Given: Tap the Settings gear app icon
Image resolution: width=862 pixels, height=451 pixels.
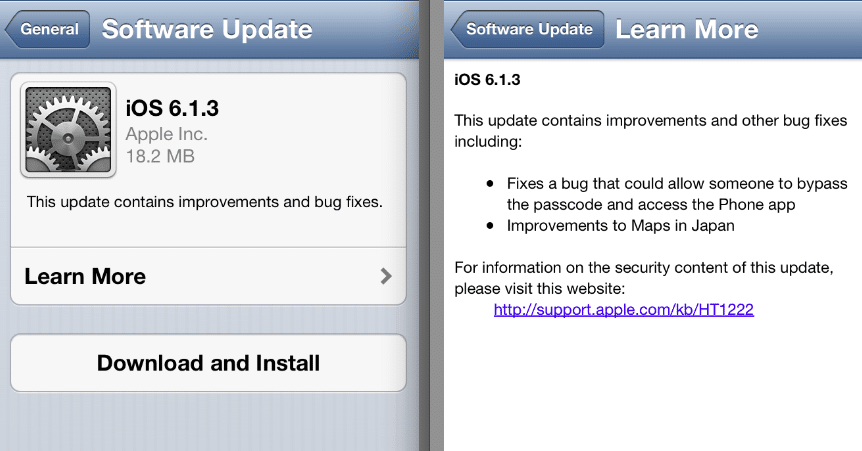Looking at the screenshot, I should [68, 130].
